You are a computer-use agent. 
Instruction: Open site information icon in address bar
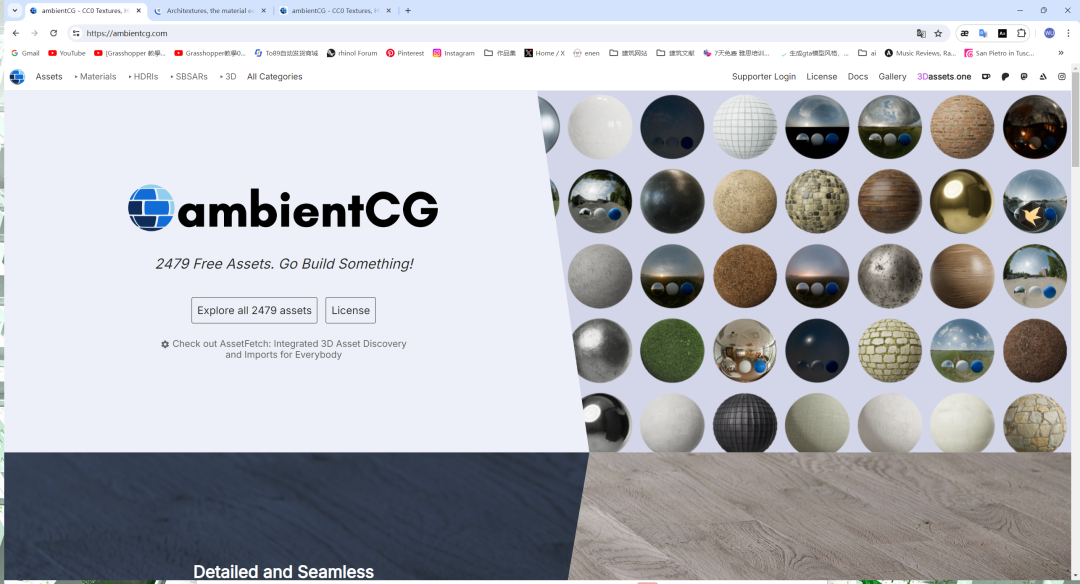[76, 33]
